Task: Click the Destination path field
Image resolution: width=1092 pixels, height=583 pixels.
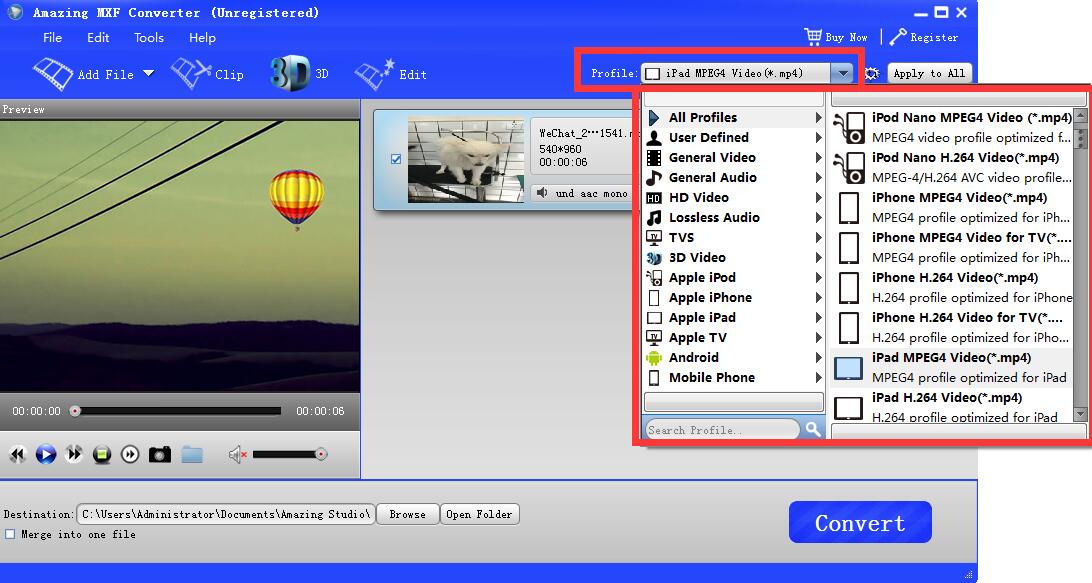Action: tap(226, 514)
